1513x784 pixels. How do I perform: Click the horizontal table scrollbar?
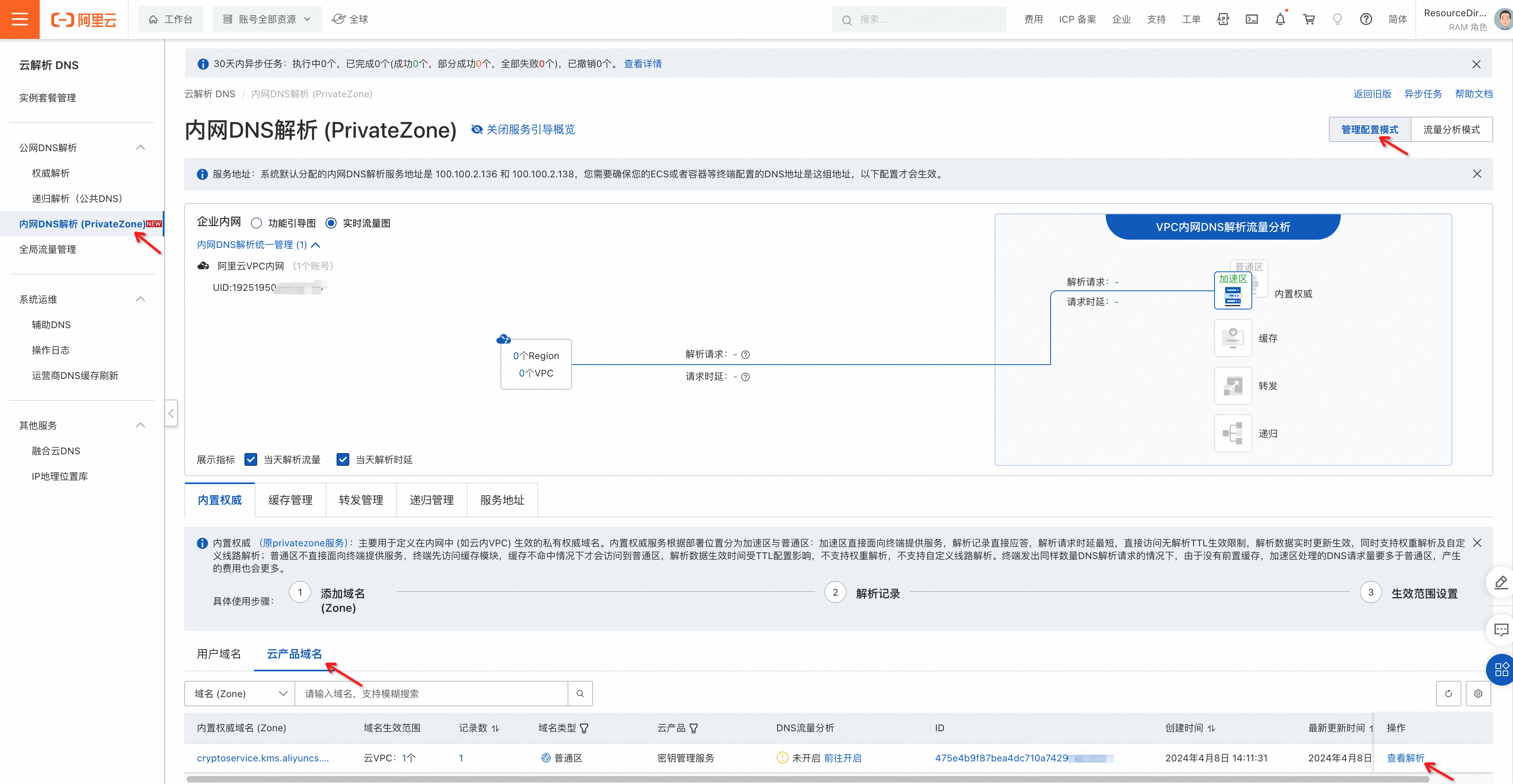(x=808, y=779)
